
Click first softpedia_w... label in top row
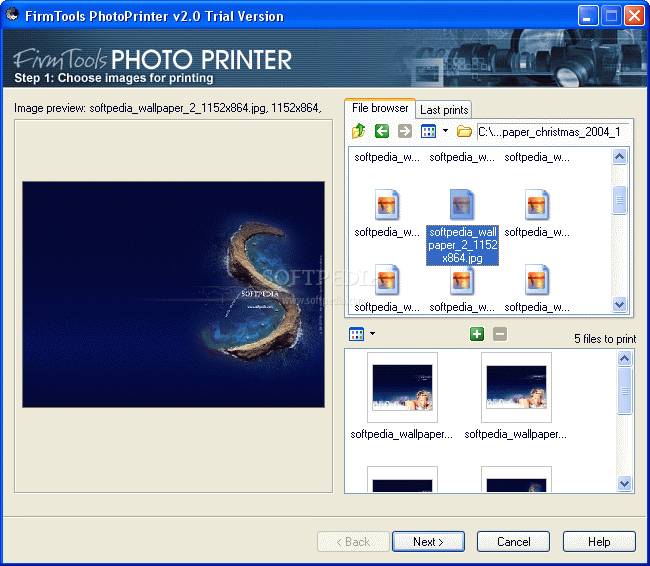tap(387, 157)
